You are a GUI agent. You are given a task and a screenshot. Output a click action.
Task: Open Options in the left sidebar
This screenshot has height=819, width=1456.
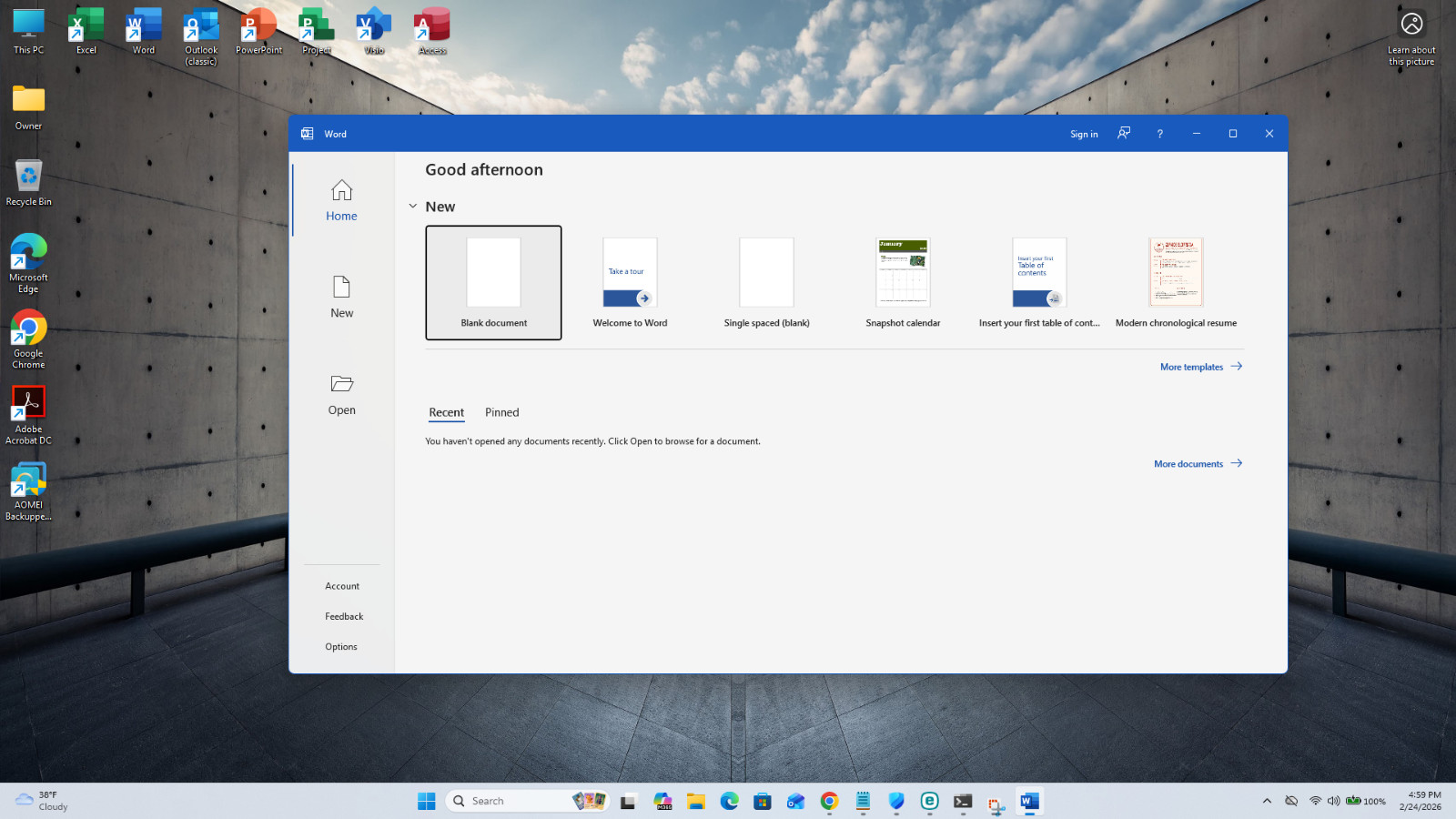pos(341,647)
